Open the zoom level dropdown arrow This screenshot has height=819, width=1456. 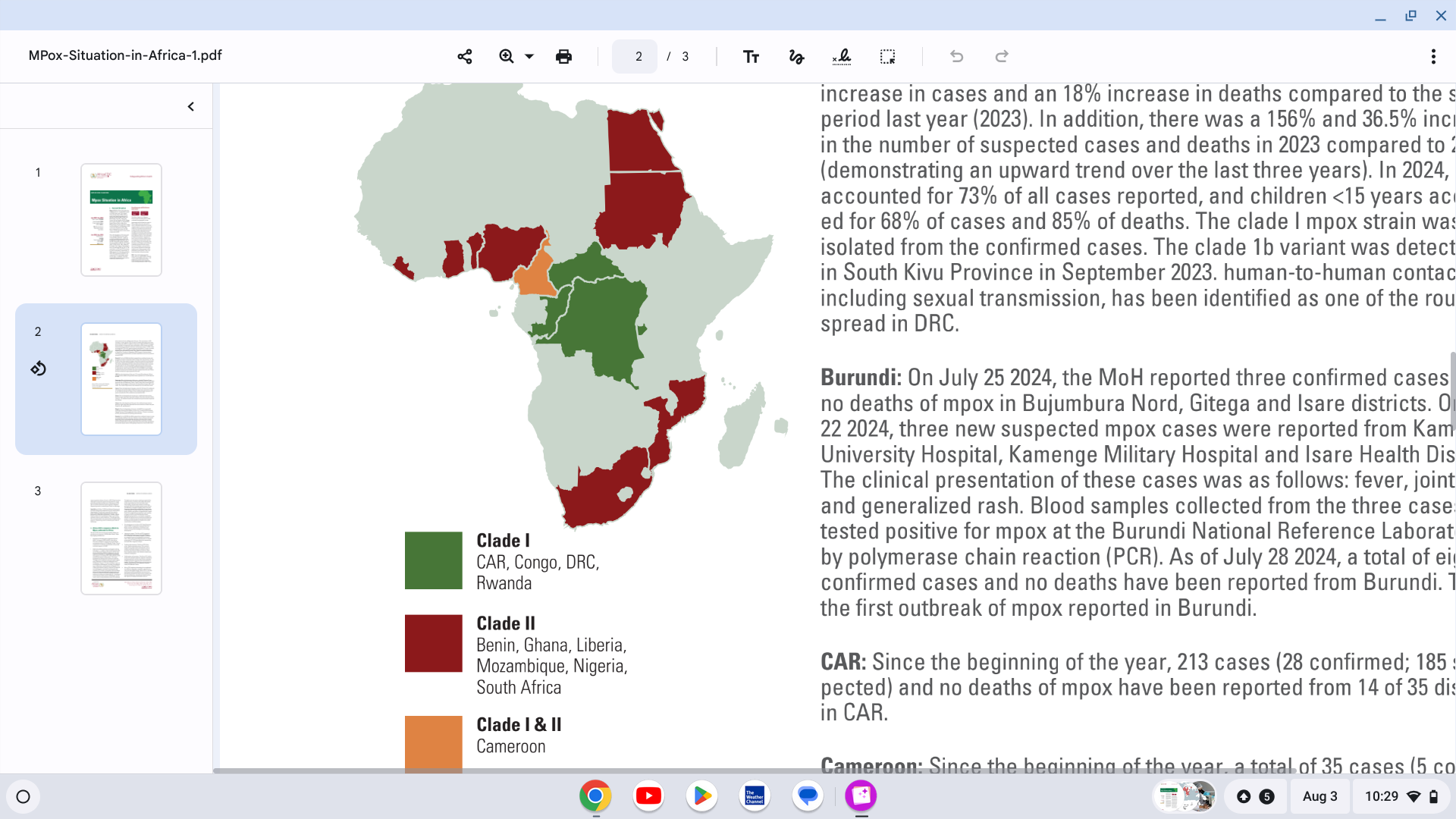(x=529, y=56)
